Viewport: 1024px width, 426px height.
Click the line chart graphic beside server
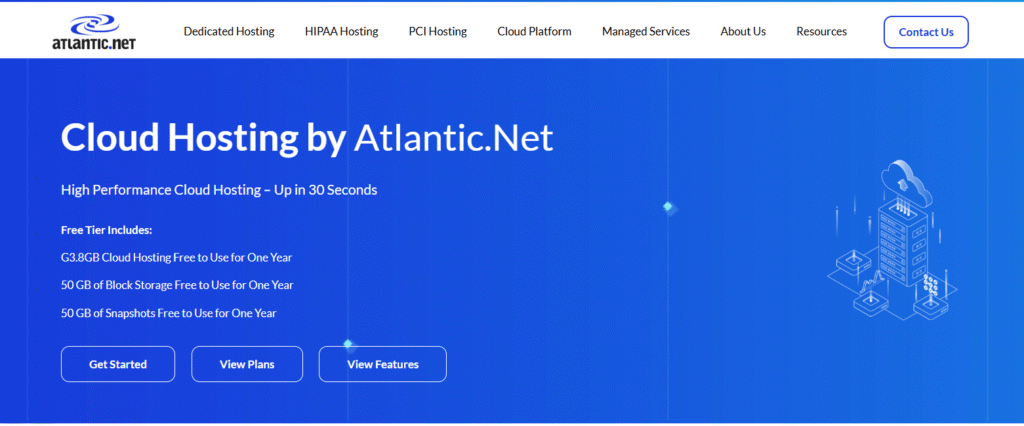[x=872, y=279]
